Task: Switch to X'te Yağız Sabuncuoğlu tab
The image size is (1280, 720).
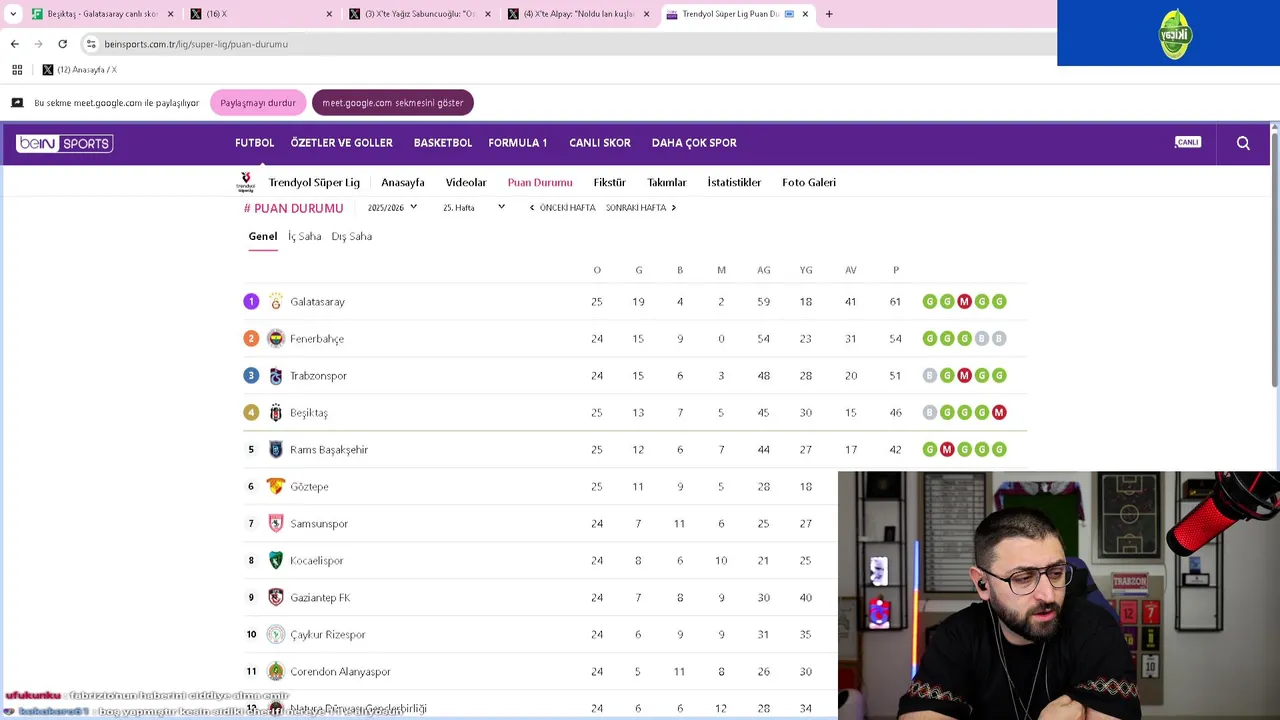Action: tap(420, 14)
